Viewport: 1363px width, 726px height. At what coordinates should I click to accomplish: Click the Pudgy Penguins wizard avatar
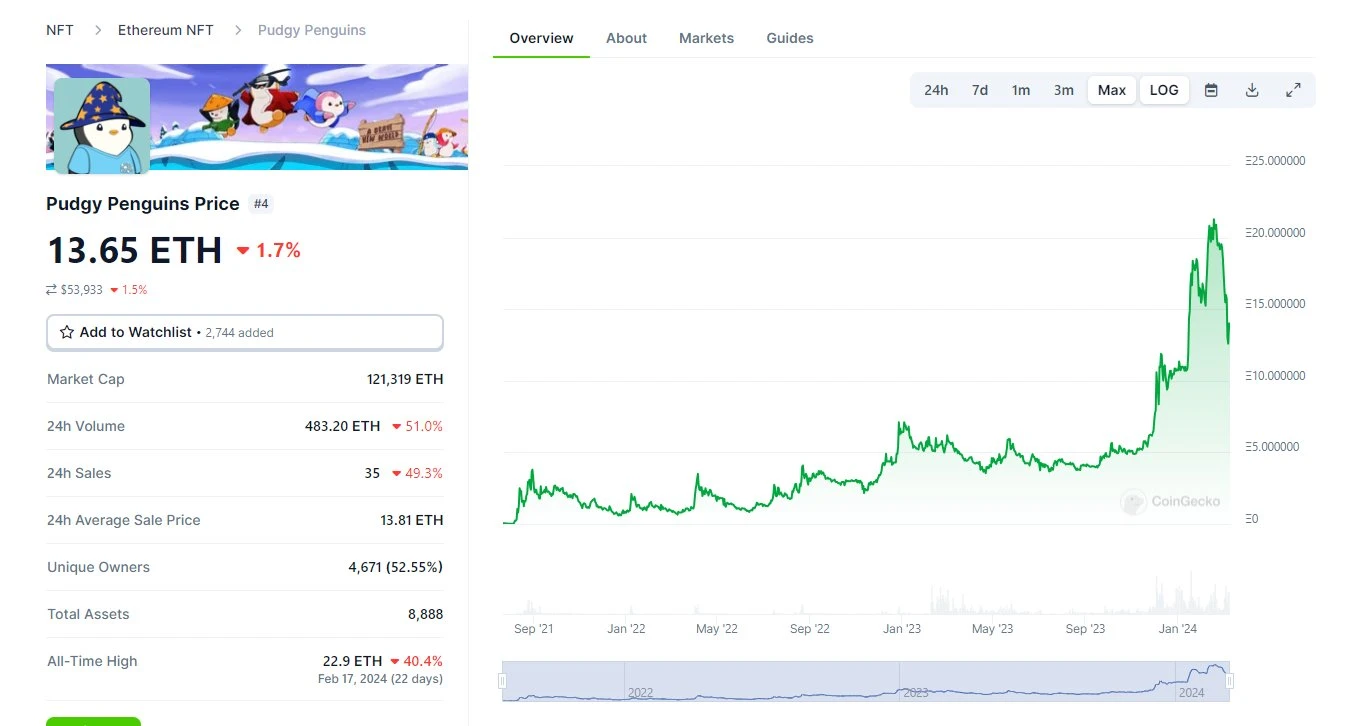coord(101,126)
